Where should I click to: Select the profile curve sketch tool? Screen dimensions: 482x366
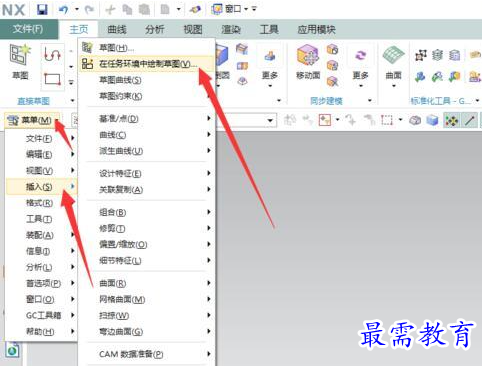[x=52, y=54]
